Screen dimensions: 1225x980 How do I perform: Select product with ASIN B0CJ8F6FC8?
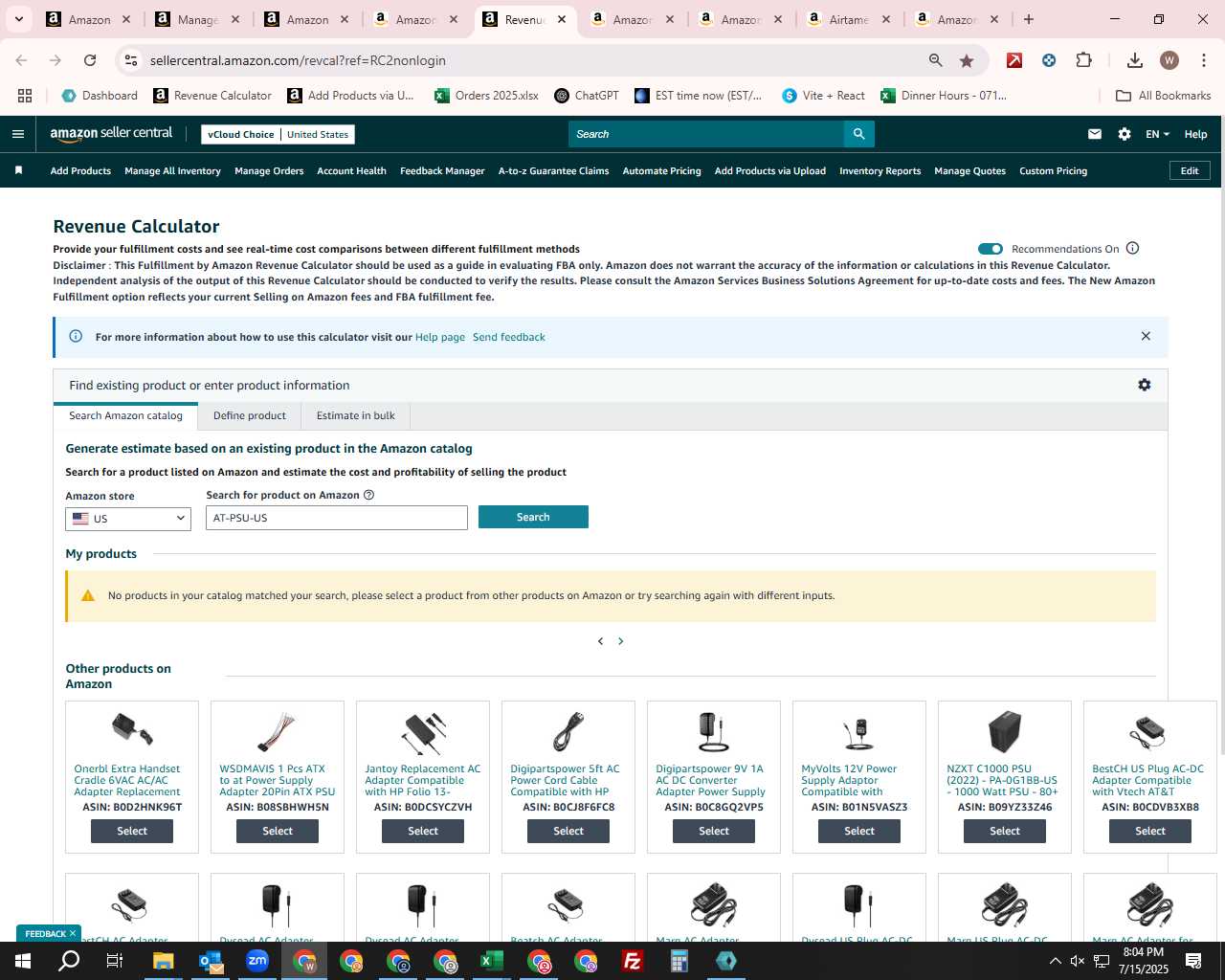coord(568,831)
